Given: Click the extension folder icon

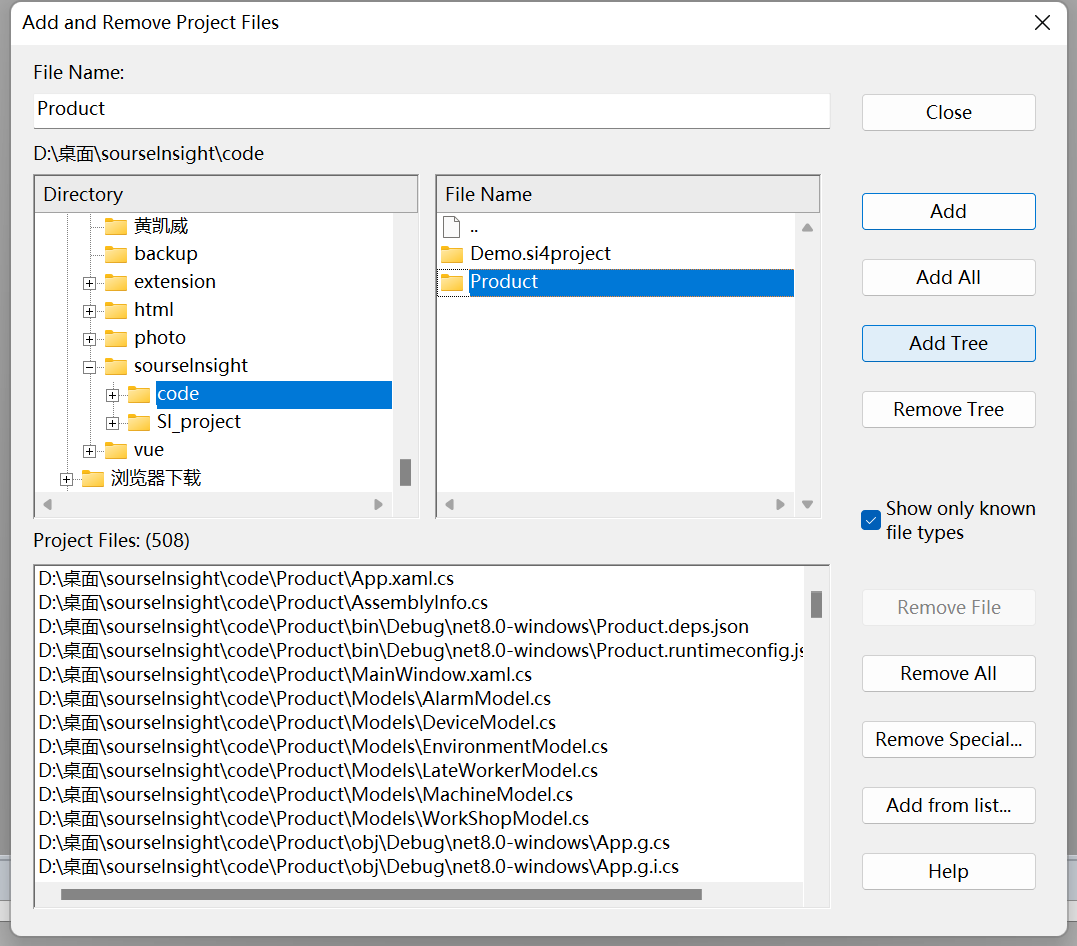Looking at the screenshot, I should click(x=115, y=282).
